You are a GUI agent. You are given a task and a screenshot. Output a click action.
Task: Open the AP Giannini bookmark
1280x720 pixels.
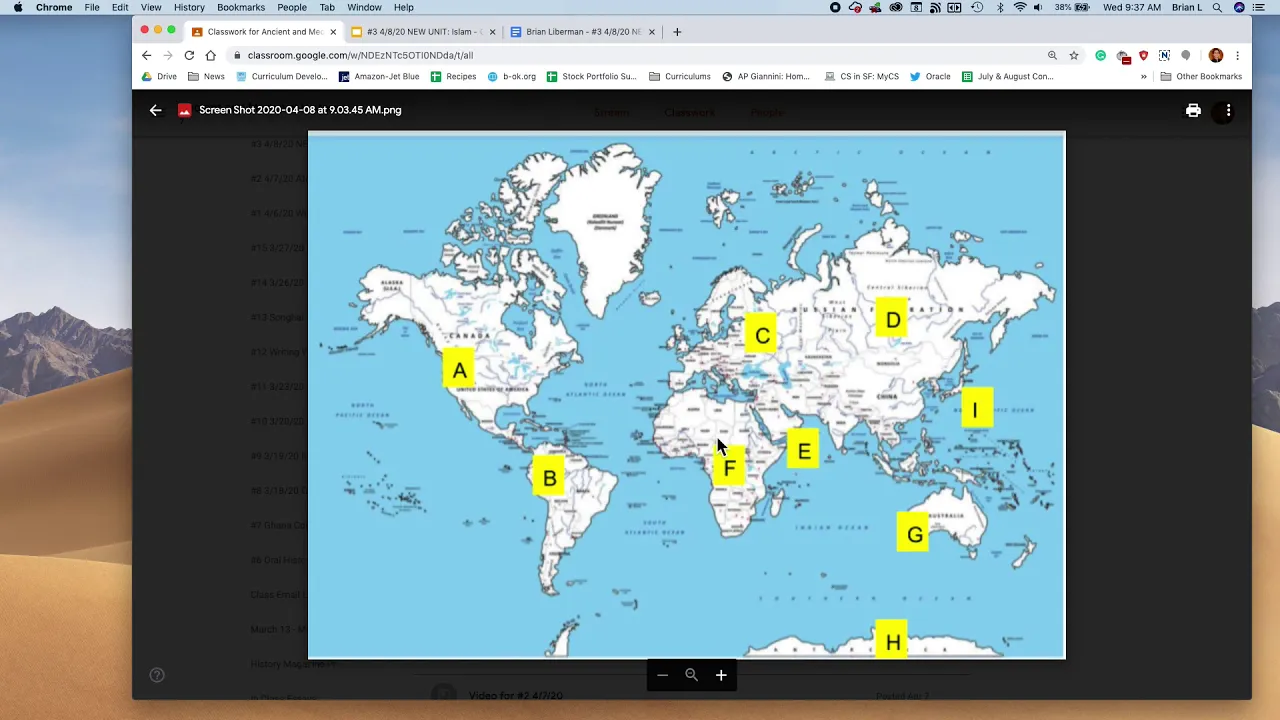tap(766, 76)
